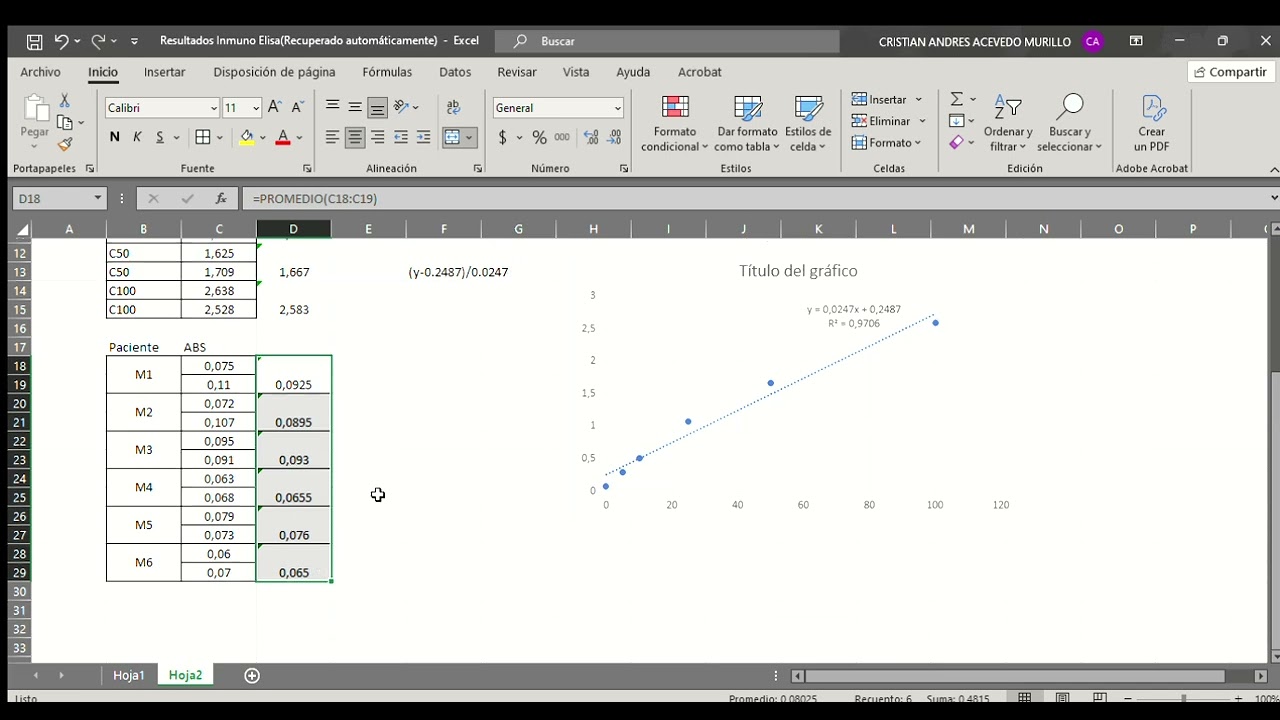Apply the borders button
The image size is (1280, 720).
(x=203, y=137)
